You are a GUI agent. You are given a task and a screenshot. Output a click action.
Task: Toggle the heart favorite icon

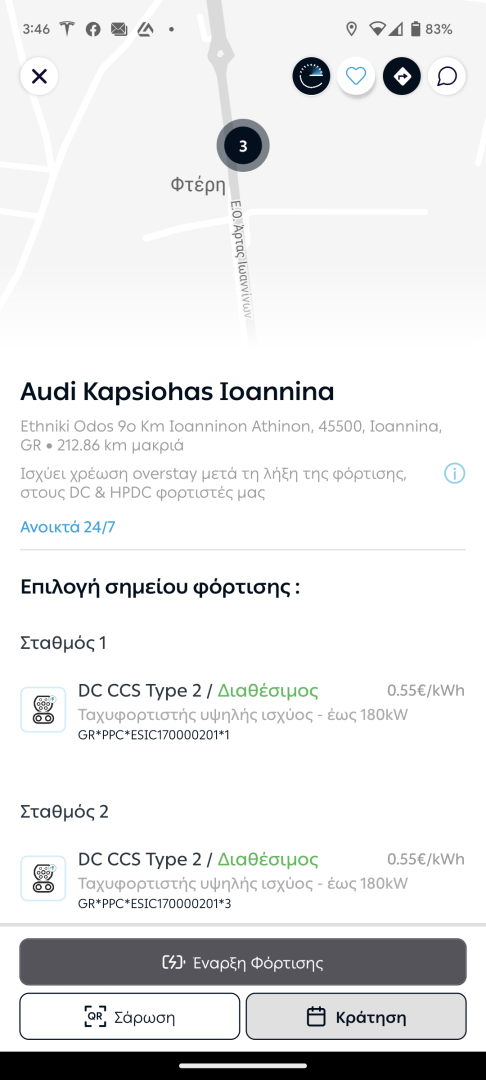coord(356,76)
